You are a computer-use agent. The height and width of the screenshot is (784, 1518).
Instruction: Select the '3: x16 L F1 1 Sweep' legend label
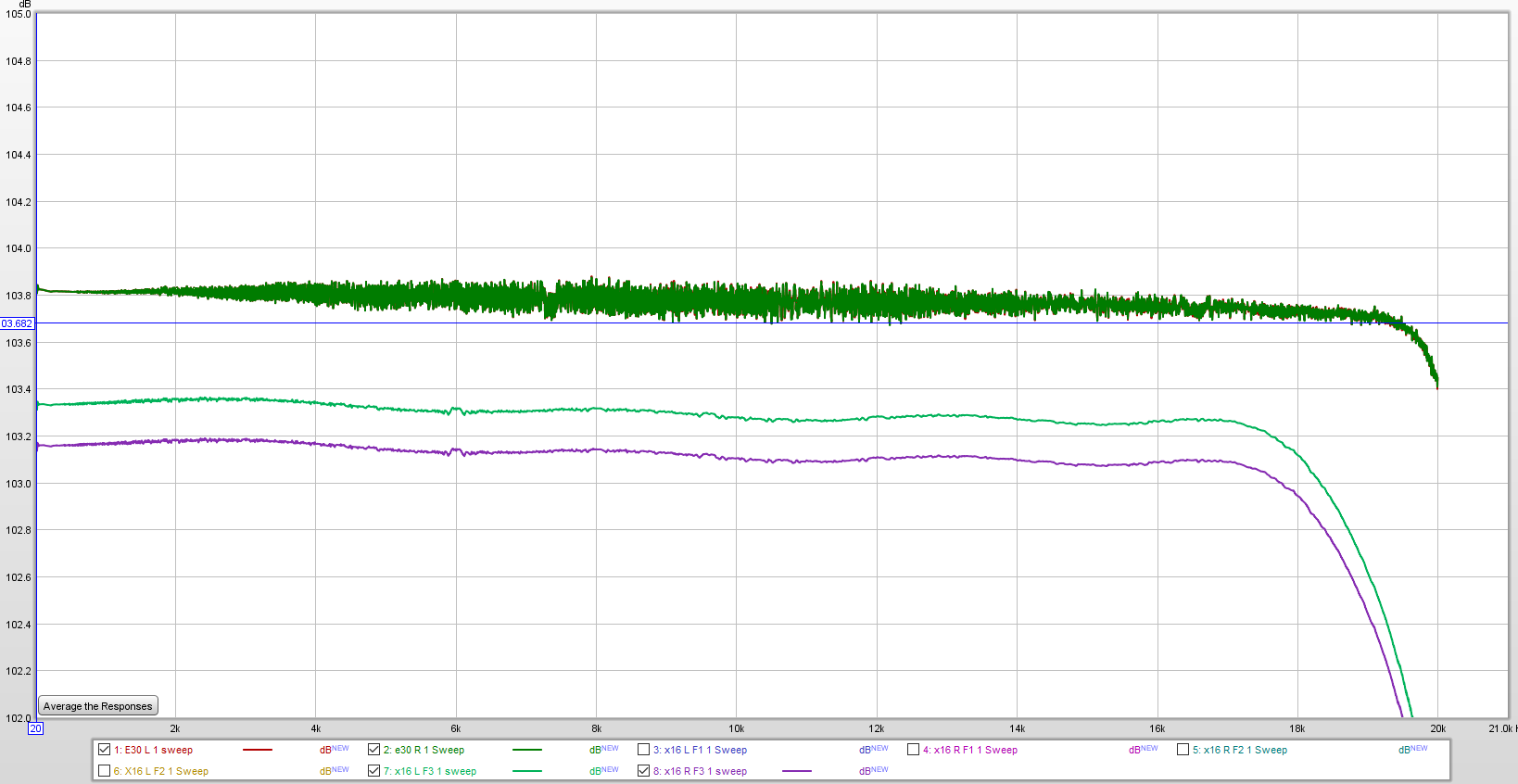click(700, 751)
